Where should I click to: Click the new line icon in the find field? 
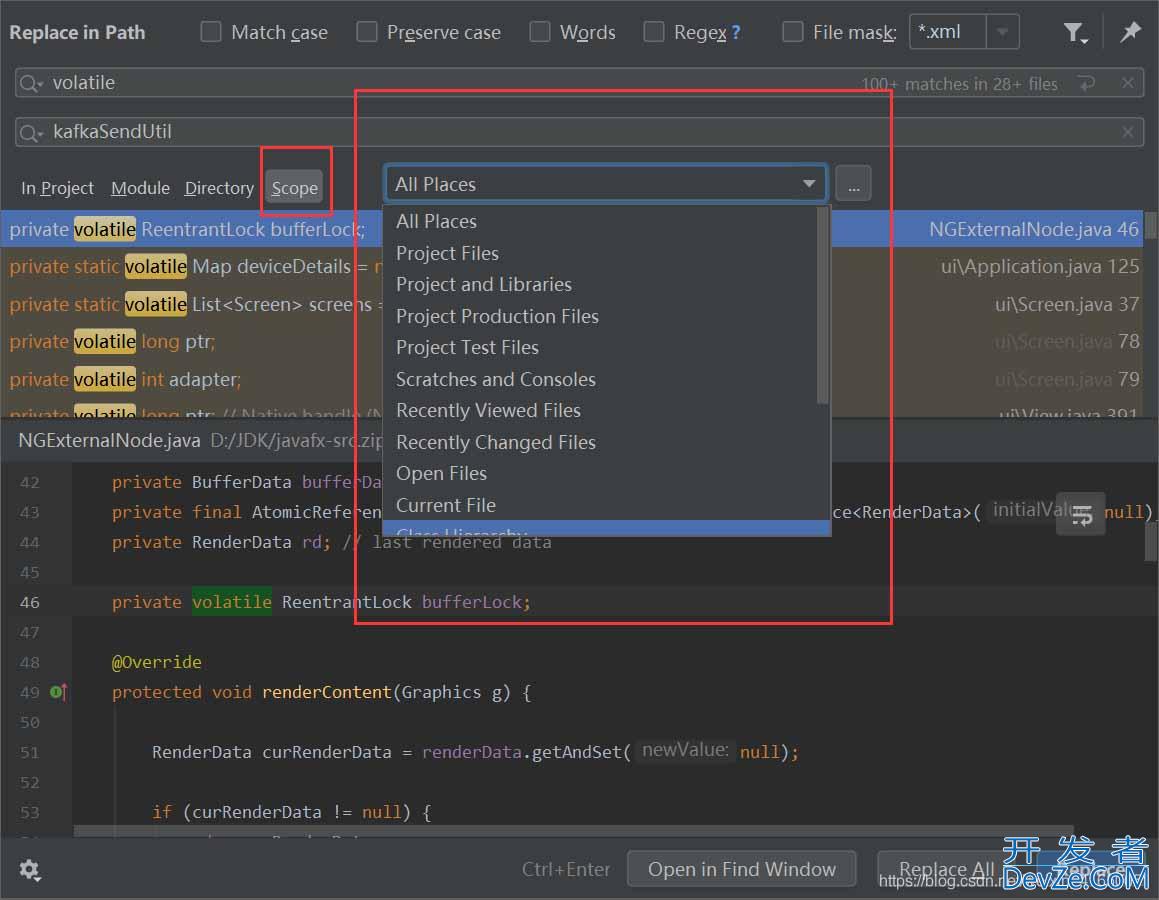click(1086, 83)
